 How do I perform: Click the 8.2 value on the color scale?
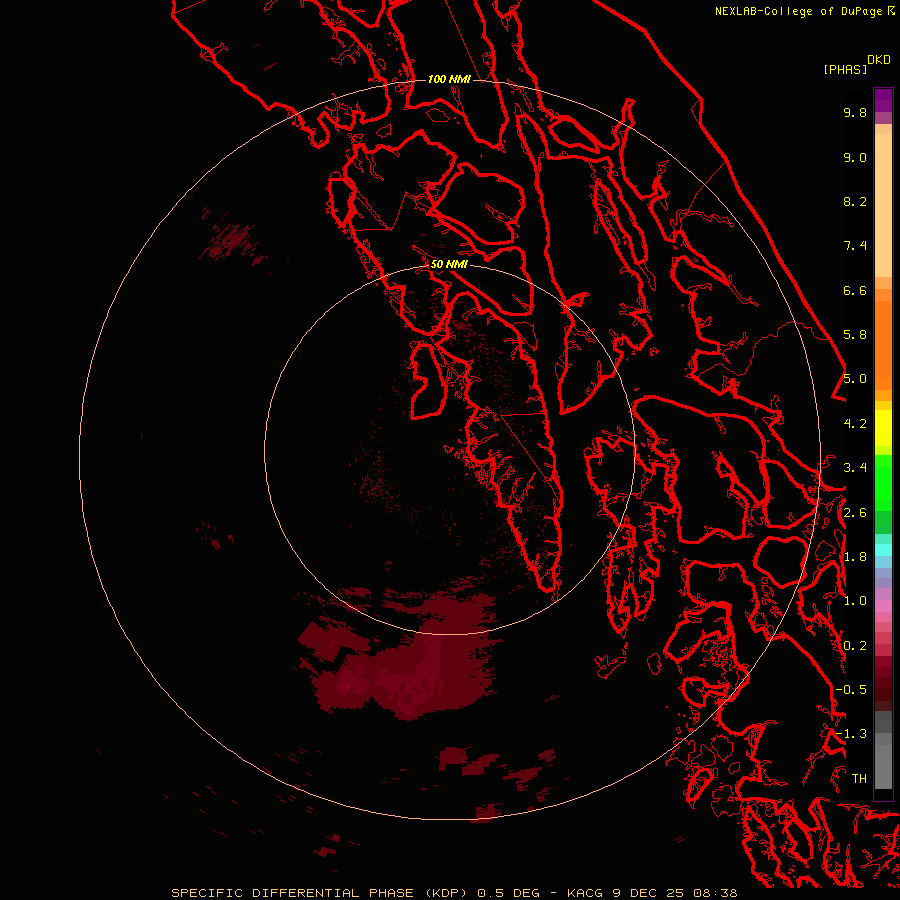[855, 201]
